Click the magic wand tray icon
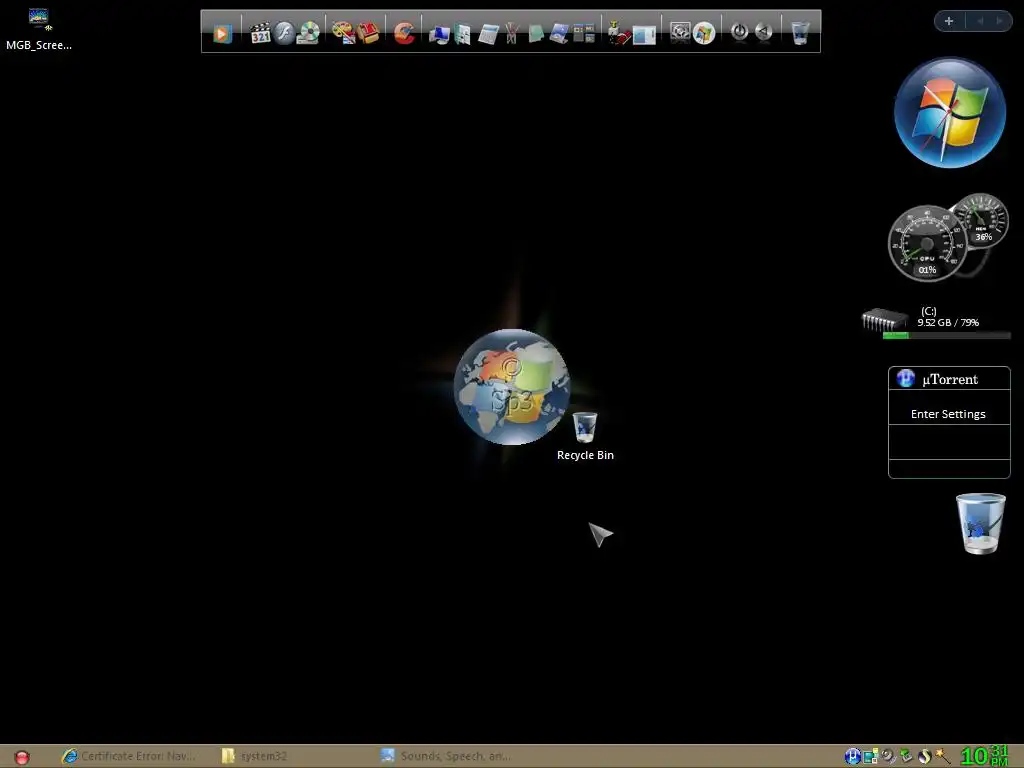 [x=942, y=756]
